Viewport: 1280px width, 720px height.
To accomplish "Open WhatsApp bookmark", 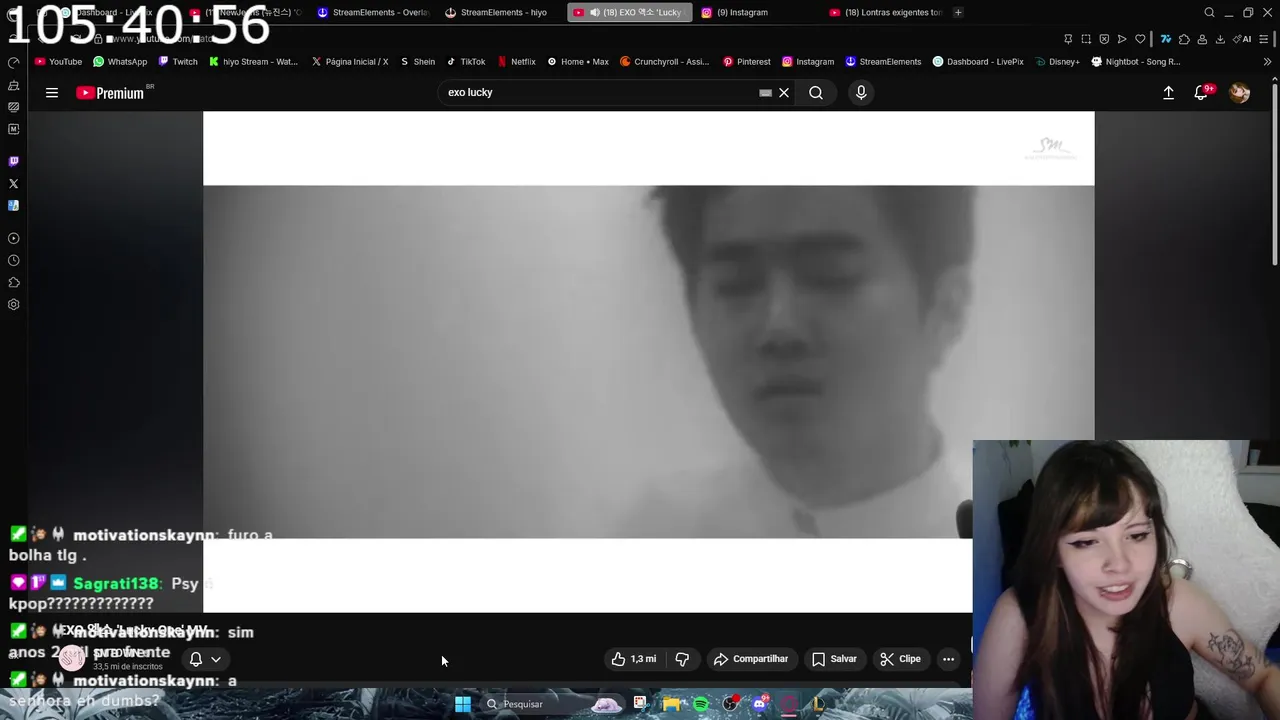I will click(120, 61).
